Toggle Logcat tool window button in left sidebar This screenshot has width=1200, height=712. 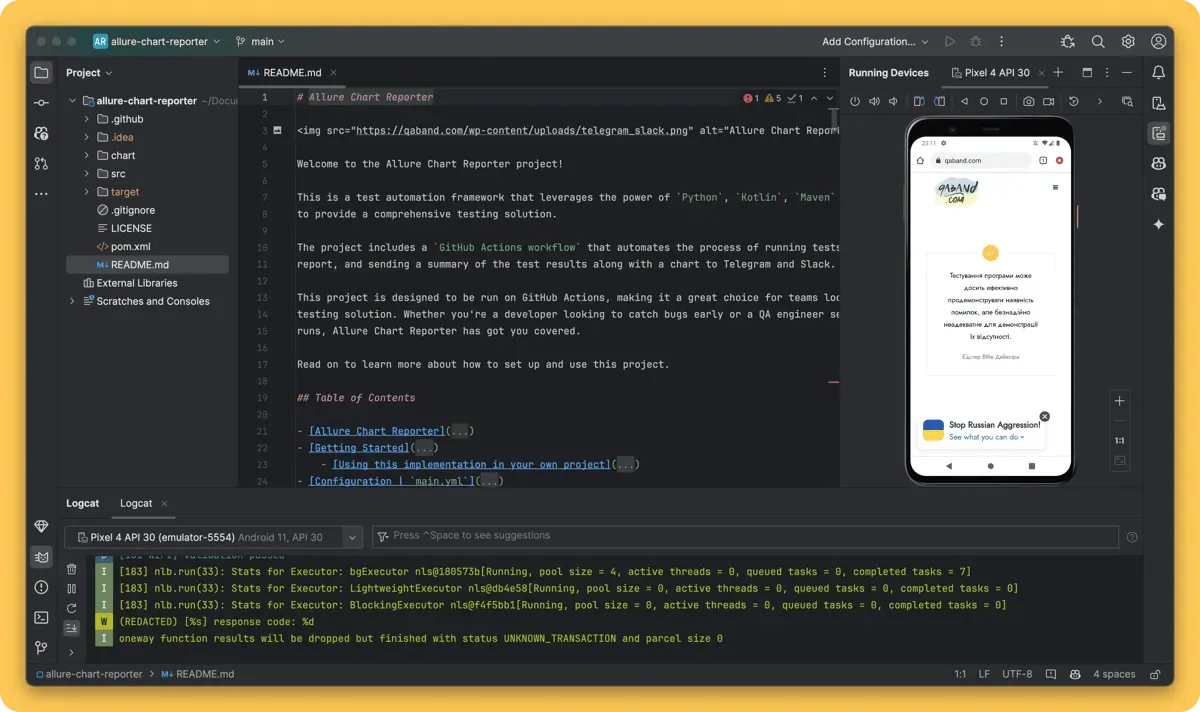coord(41,557)
